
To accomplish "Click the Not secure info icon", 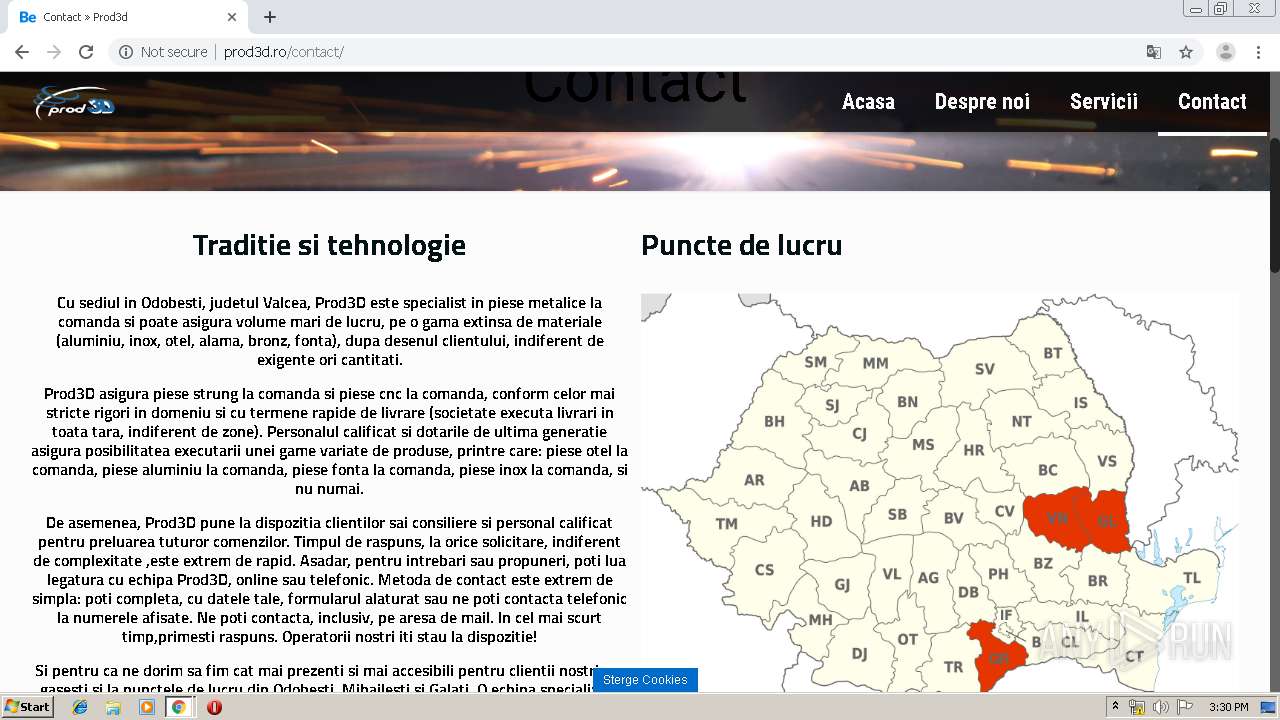I will 126,52.
